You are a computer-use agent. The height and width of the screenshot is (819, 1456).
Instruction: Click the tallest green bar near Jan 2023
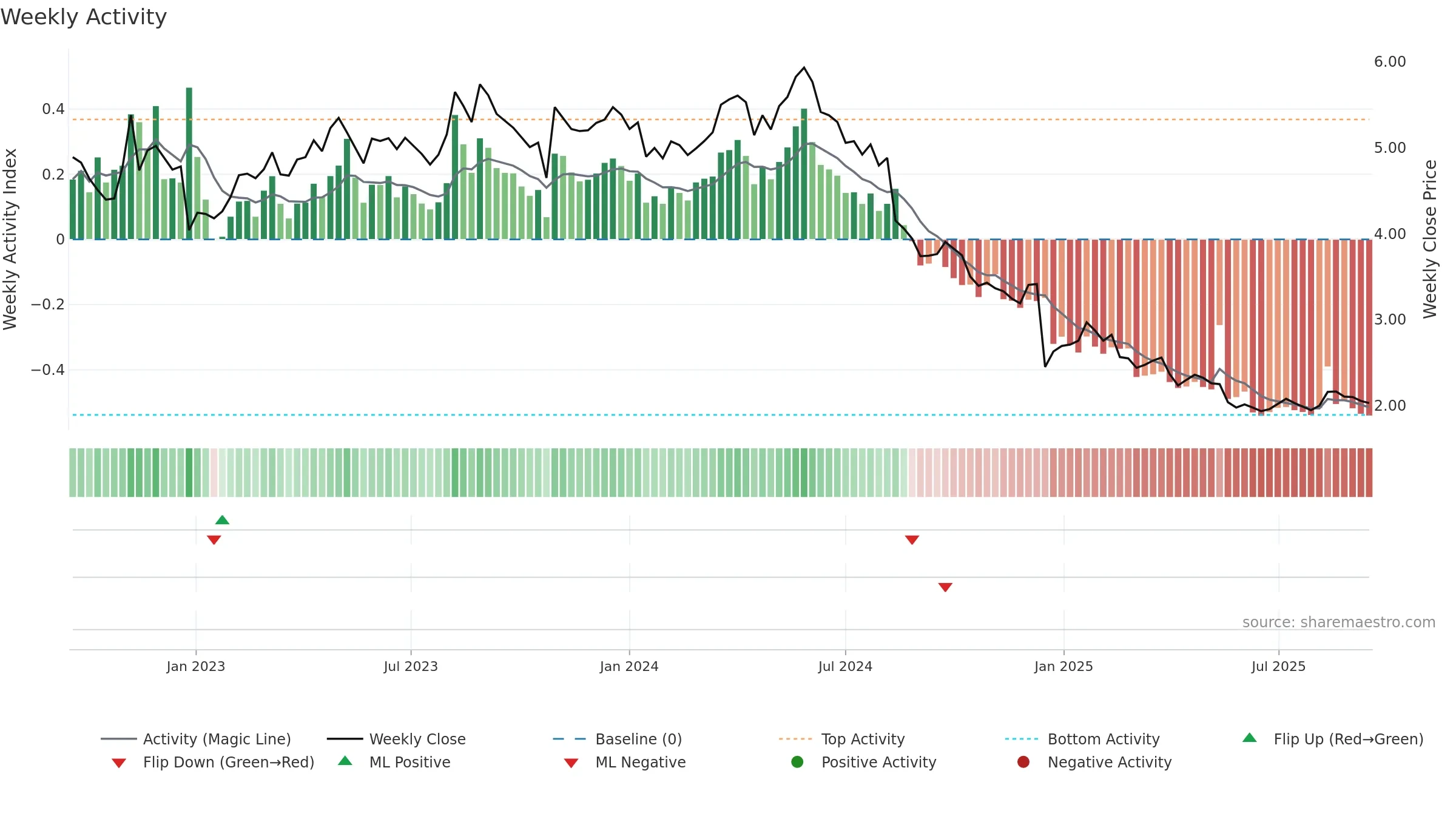[189, 163]
